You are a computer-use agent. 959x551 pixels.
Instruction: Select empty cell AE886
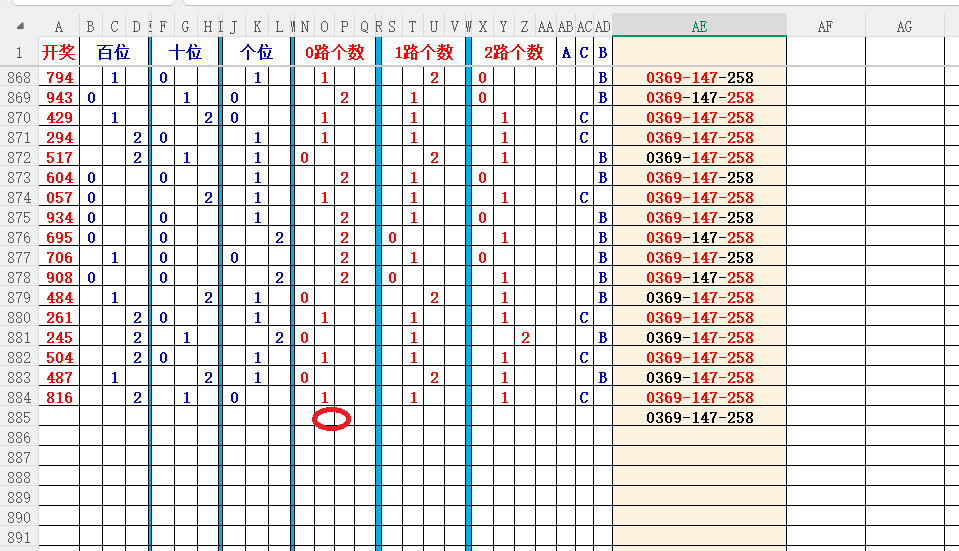point(699,437)
